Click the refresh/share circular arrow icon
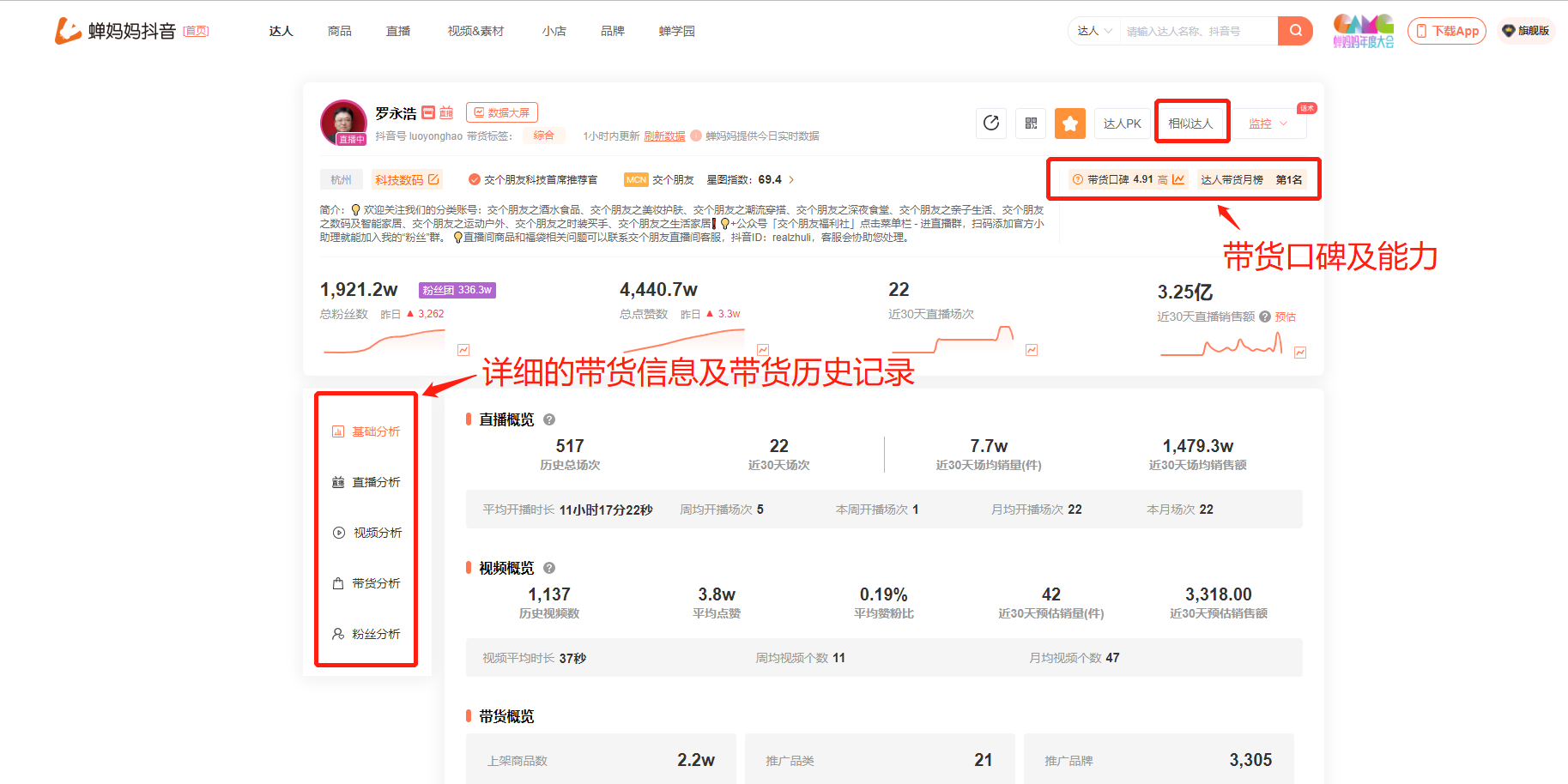The height and width of the screenshot is (784, 1568). click(x=991, y=124)
